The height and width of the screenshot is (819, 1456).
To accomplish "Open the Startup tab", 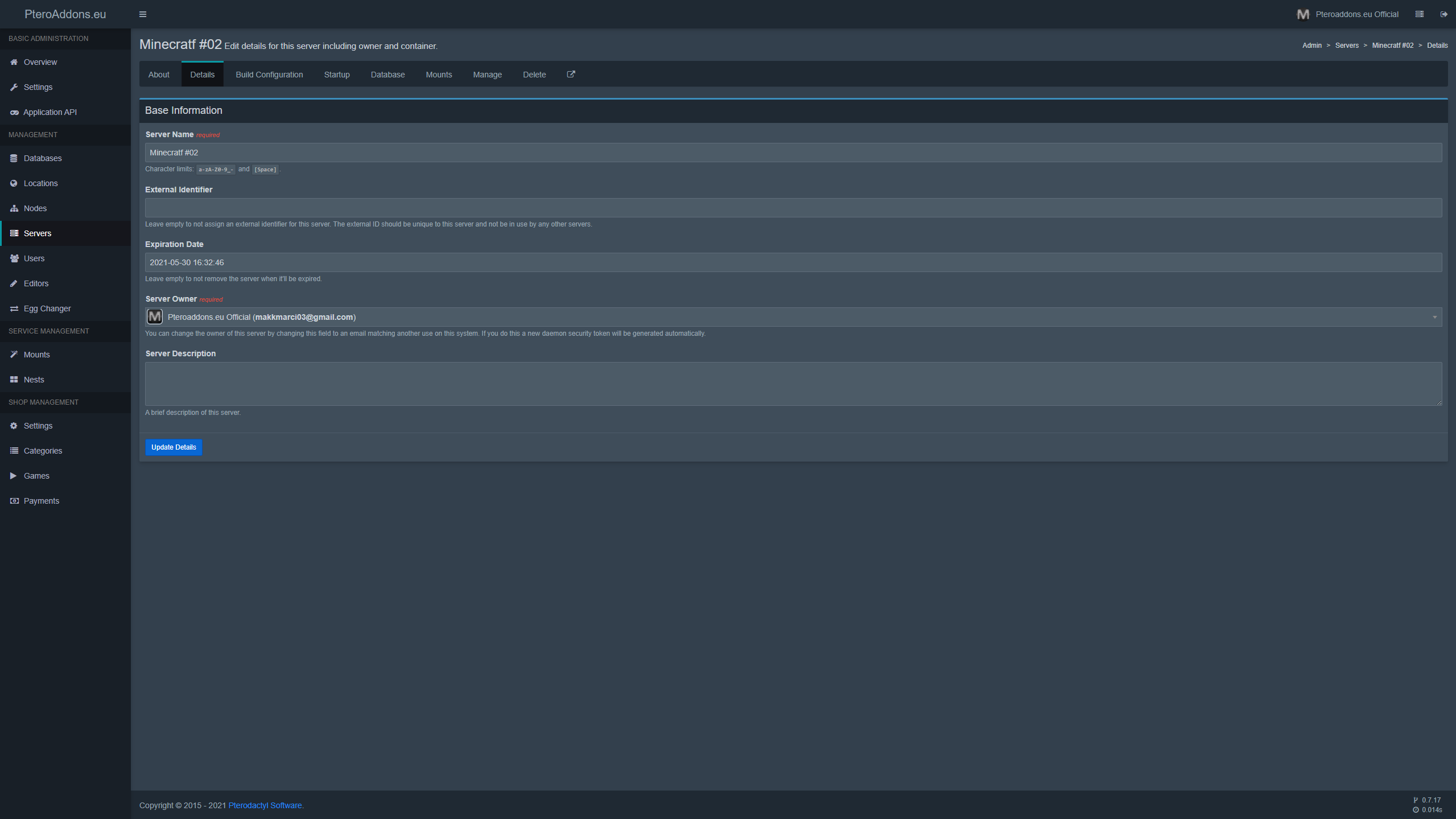I will tap(336, 75).
